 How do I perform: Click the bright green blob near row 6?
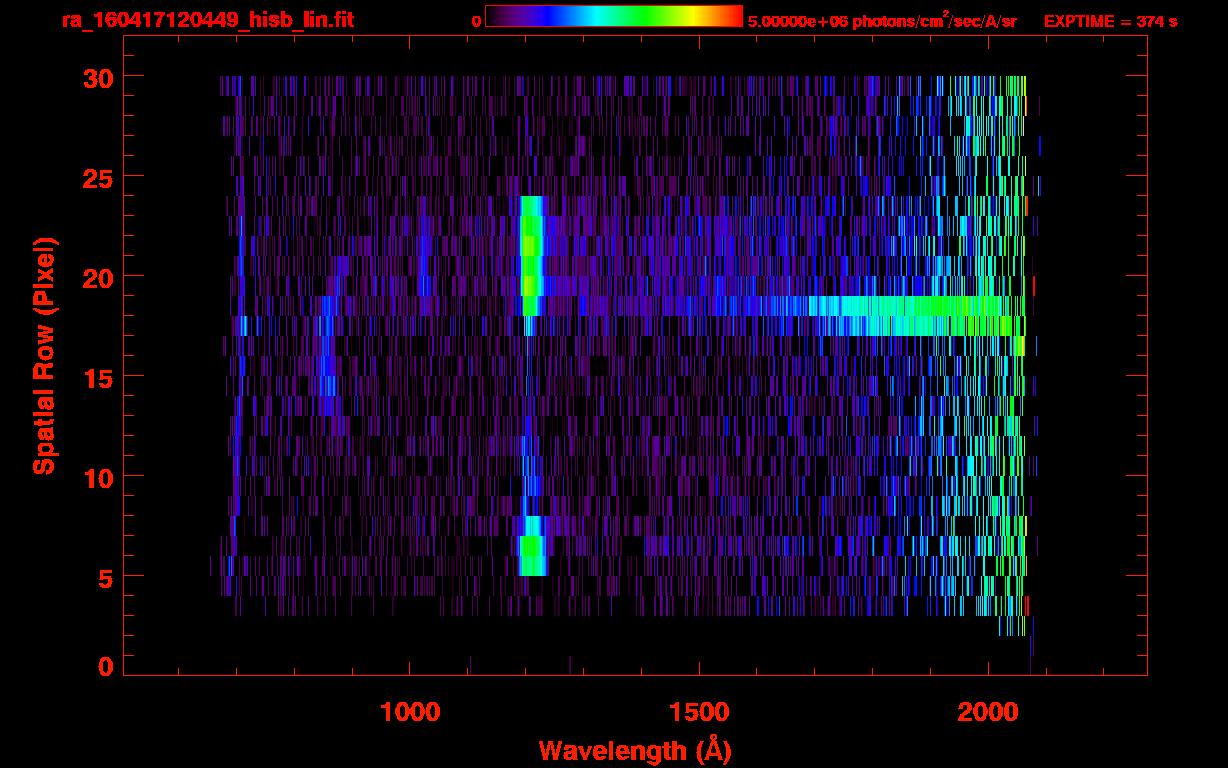click(x=532, y=550)
